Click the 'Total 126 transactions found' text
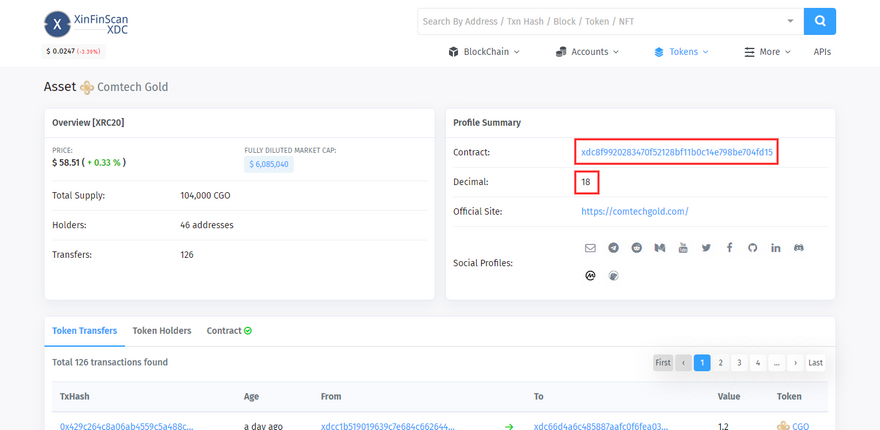 110,362
